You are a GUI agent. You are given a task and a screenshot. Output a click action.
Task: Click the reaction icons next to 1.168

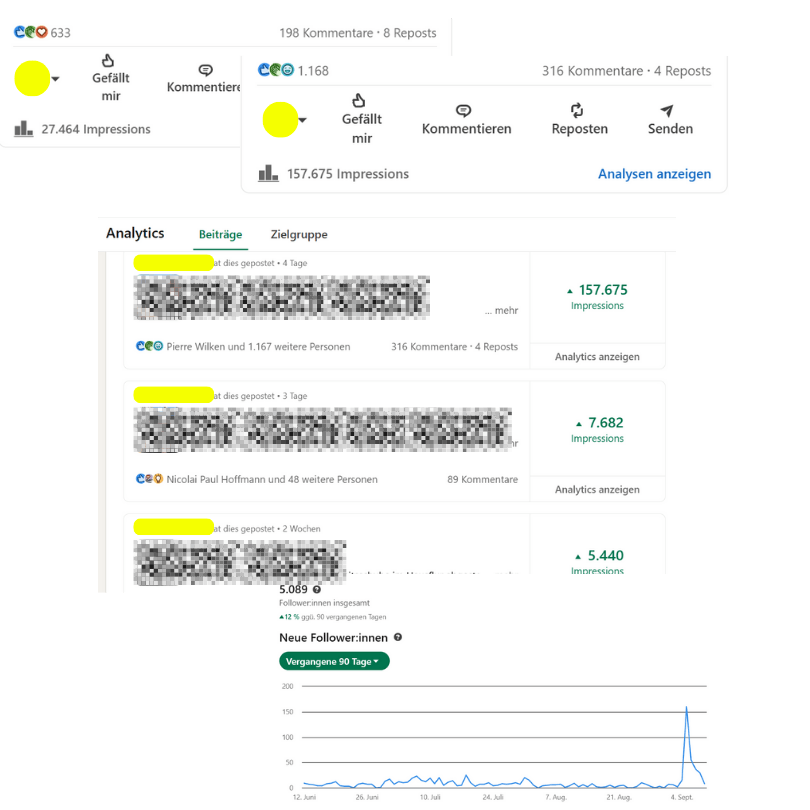click(276, 70)
